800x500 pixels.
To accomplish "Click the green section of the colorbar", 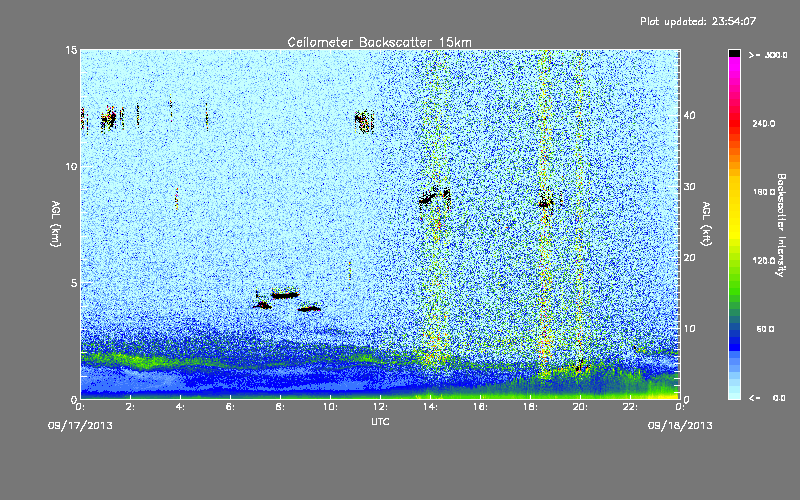I will pyautogui.click(x=734, y=283).
